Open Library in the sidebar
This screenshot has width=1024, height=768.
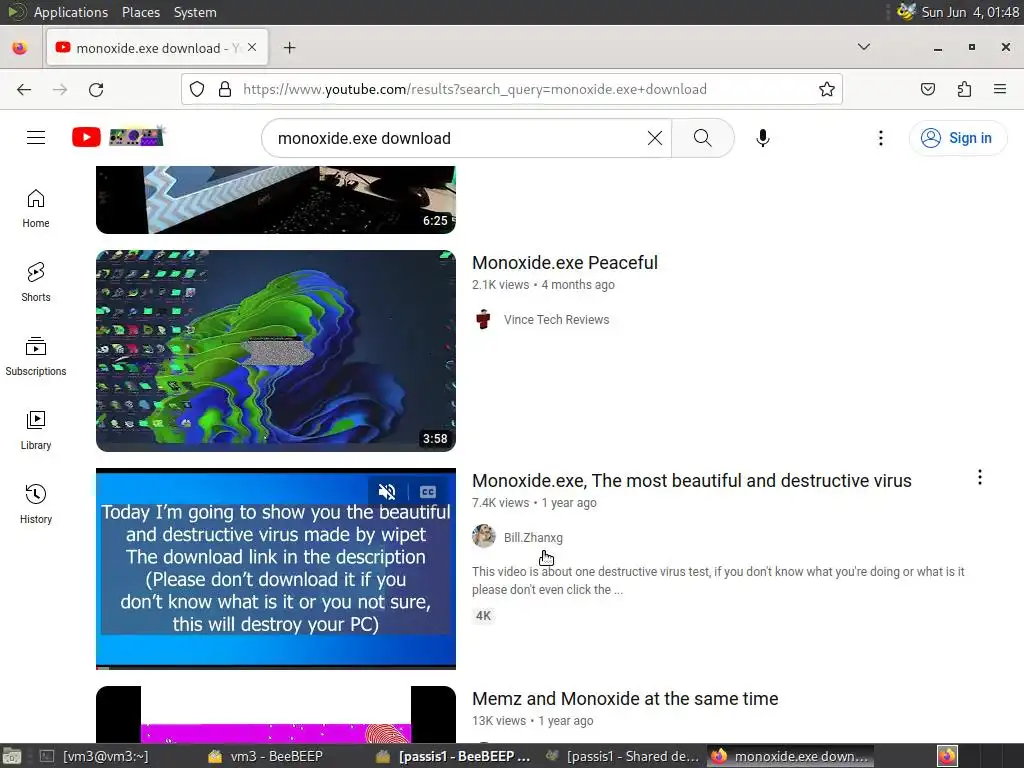click(x=36, y=430)
